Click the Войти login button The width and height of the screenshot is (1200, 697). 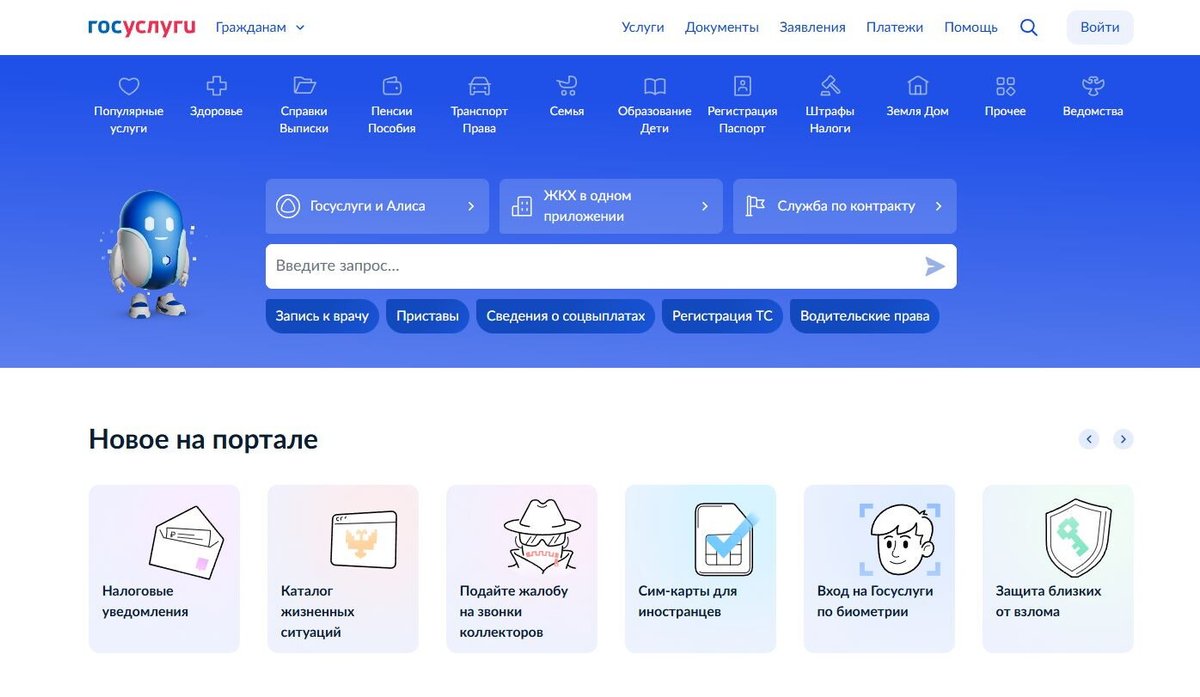click(x=1100, y=28)
